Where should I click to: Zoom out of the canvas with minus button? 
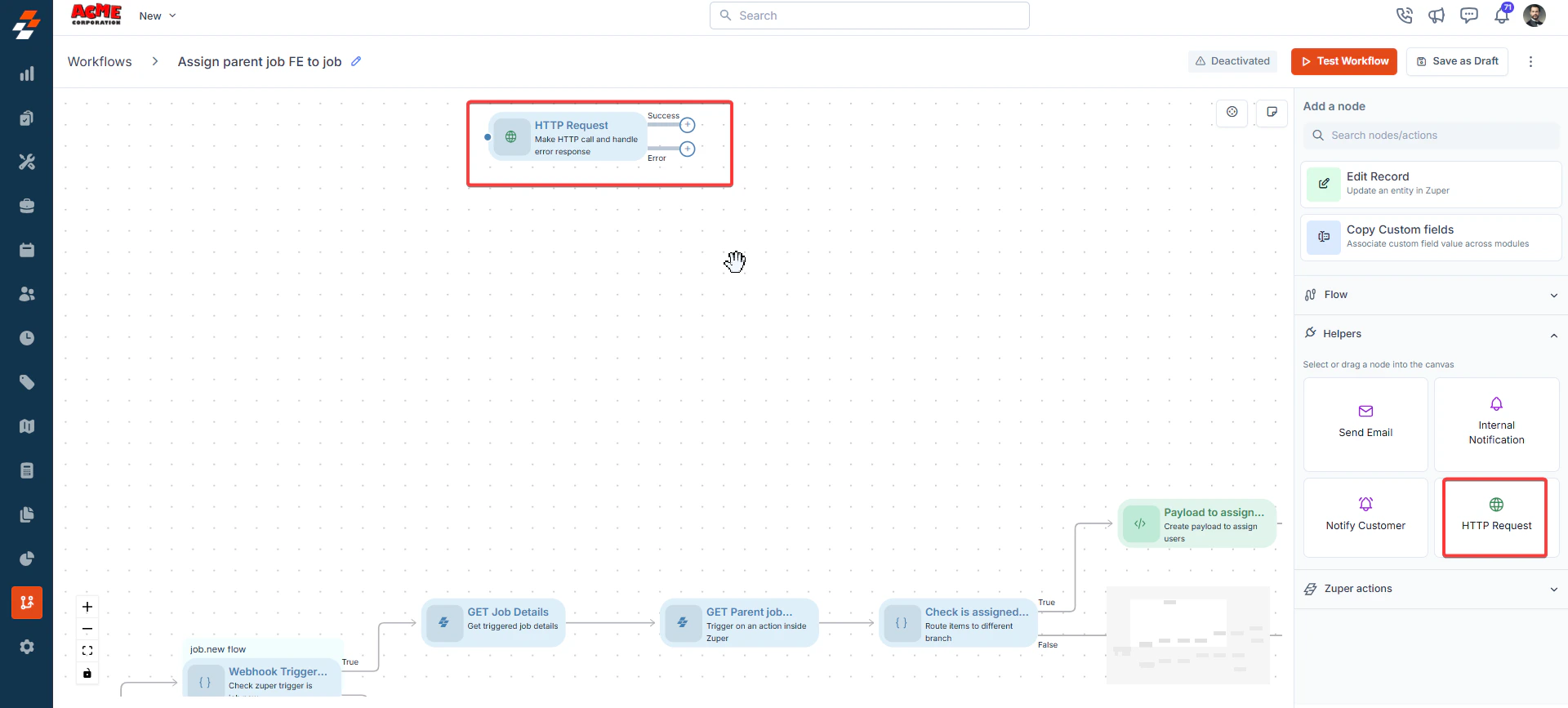pyautogui.click(x=87, y=629)
